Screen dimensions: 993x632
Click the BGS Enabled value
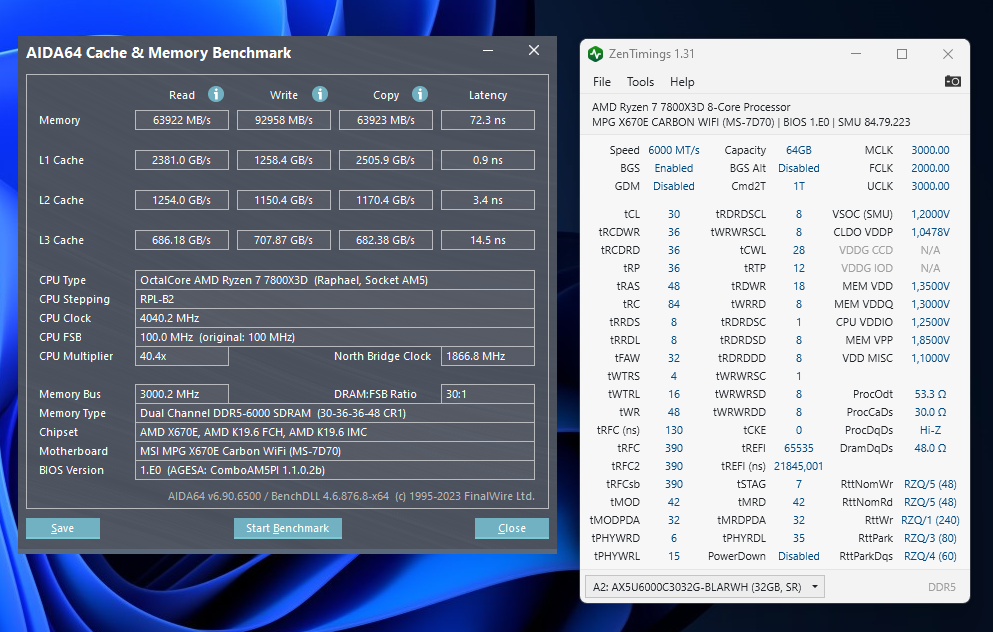point(674,168)
